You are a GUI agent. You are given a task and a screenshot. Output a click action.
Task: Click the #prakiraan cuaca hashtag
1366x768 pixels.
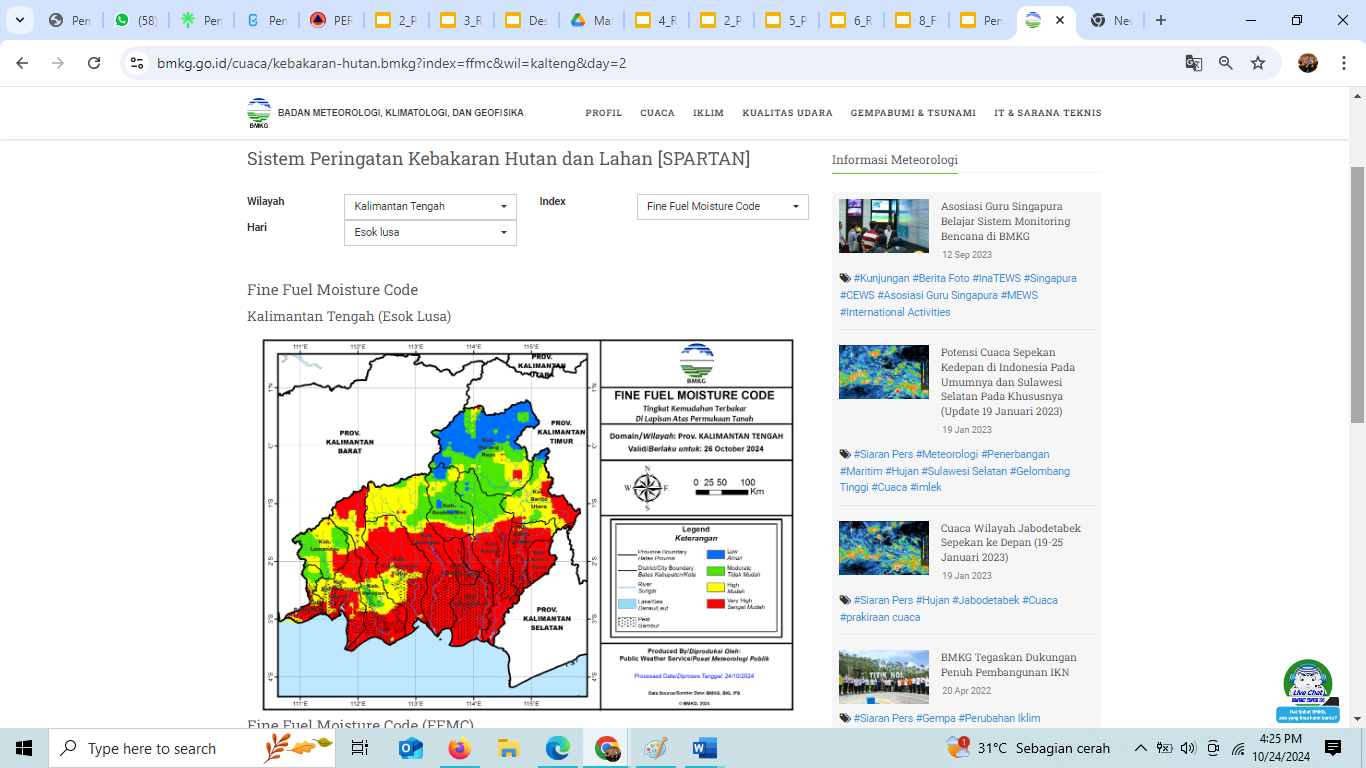[880, 617]
